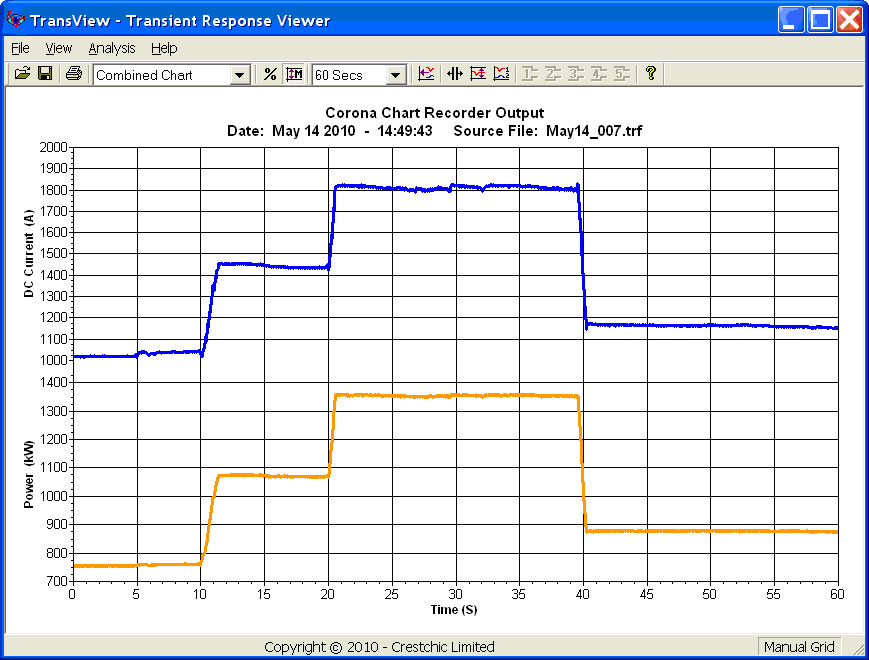
Task: Click the red chart with arrows icon
Action: (478, 74)
